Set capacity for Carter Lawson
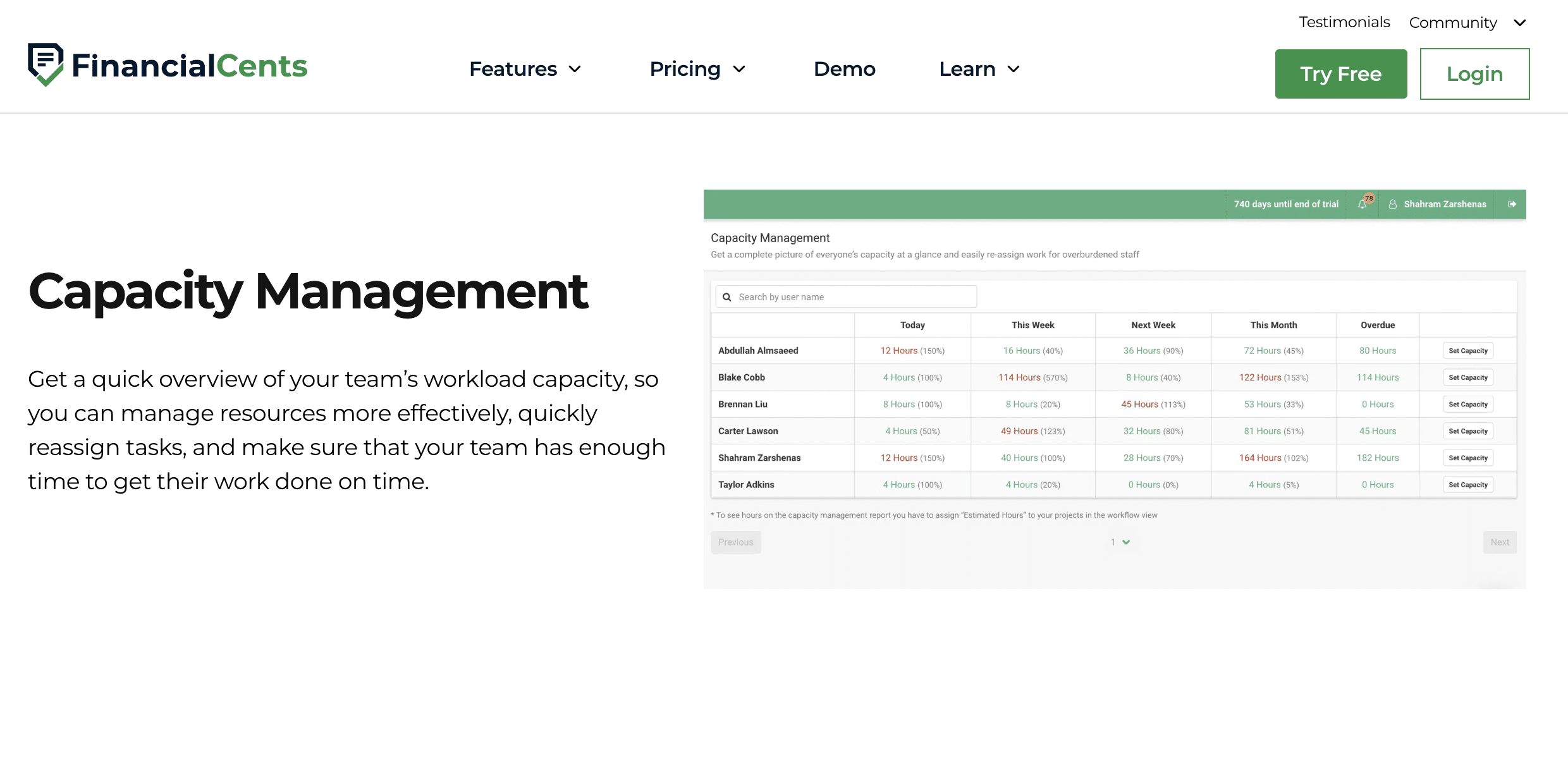This screenshot has height=761, width=1568. click(1468, 431)
